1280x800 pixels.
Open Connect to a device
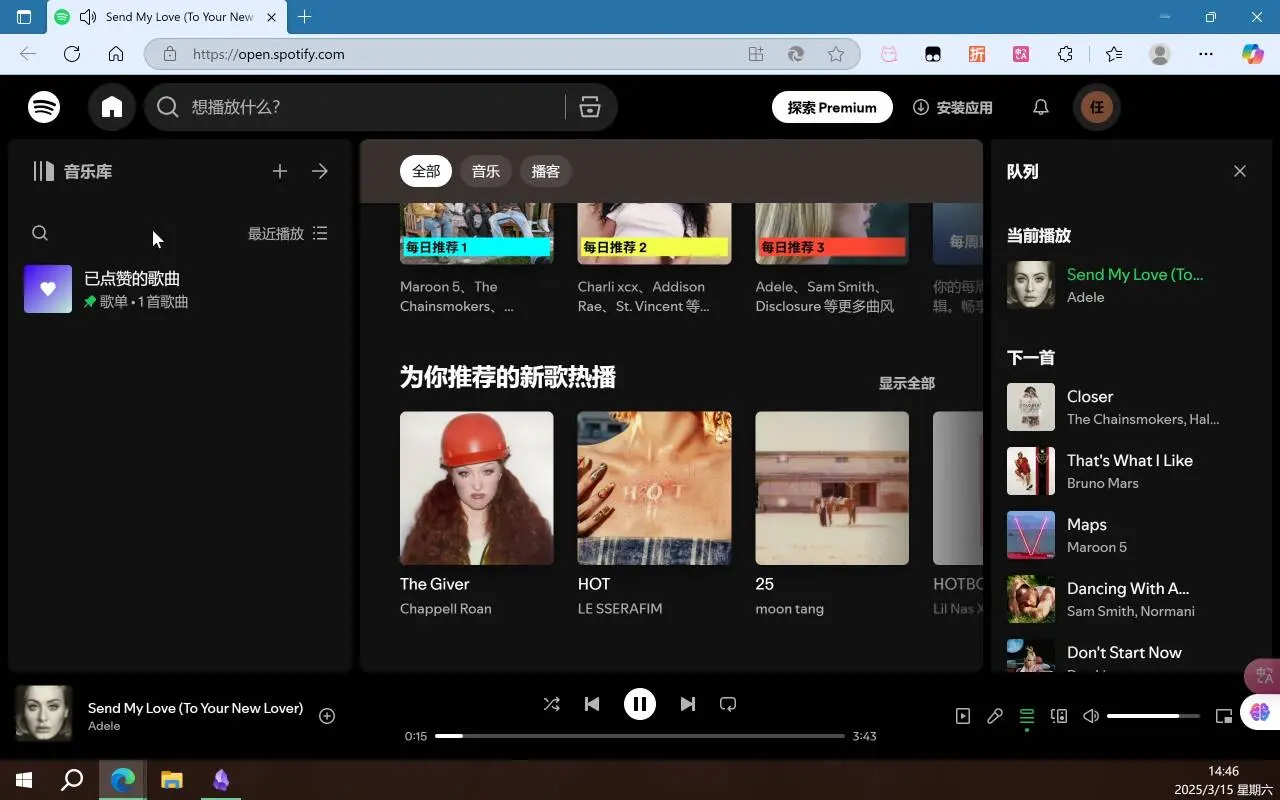[x=1059, y=716]
